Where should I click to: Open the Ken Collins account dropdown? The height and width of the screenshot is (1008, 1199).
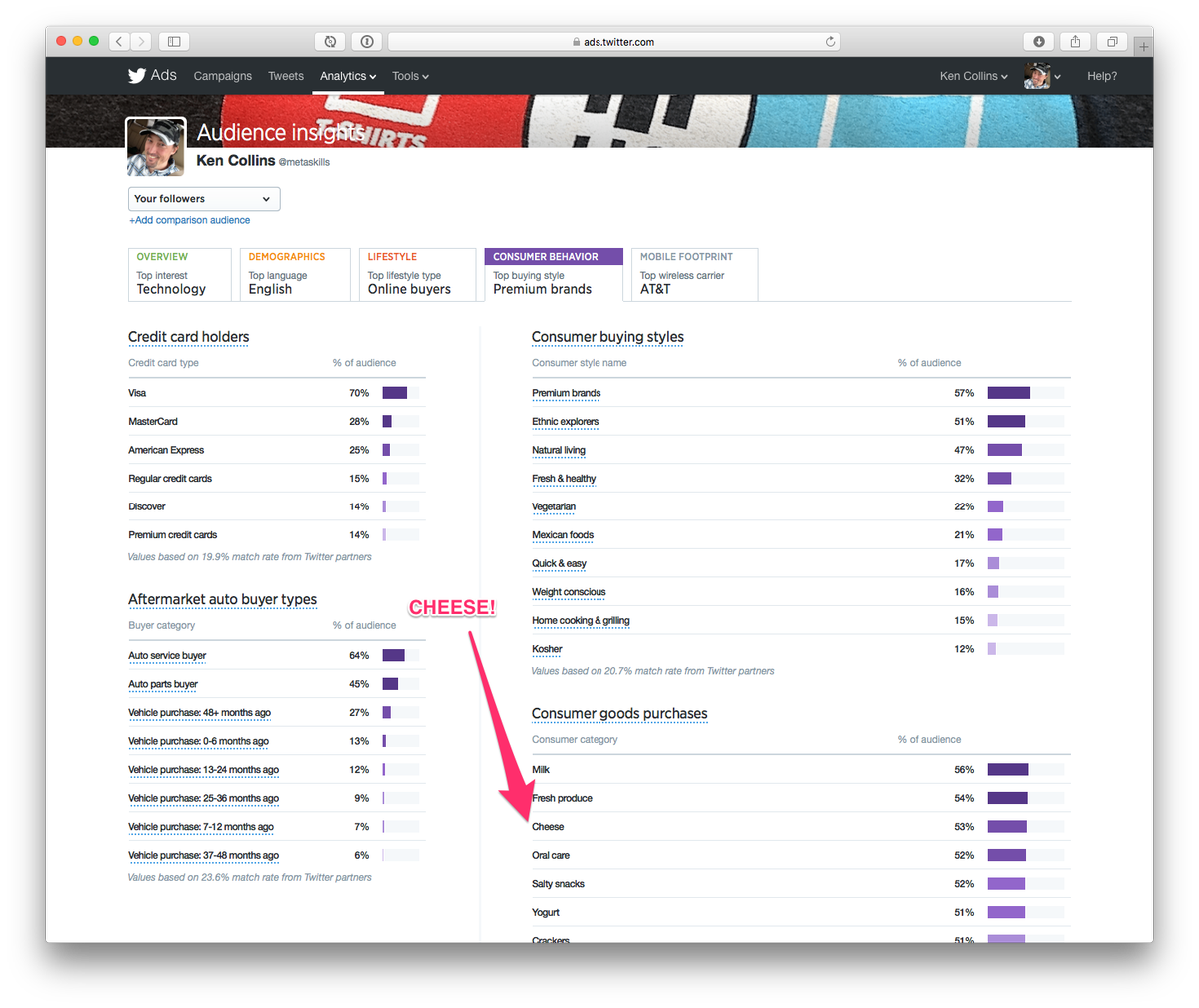click(973, 76)
